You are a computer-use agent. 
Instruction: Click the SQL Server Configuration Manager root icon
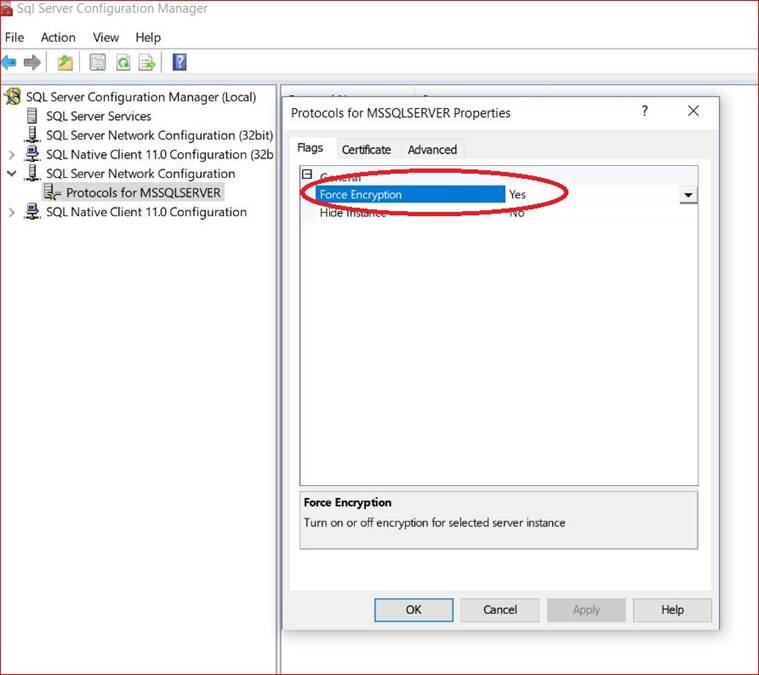point(13,96)
